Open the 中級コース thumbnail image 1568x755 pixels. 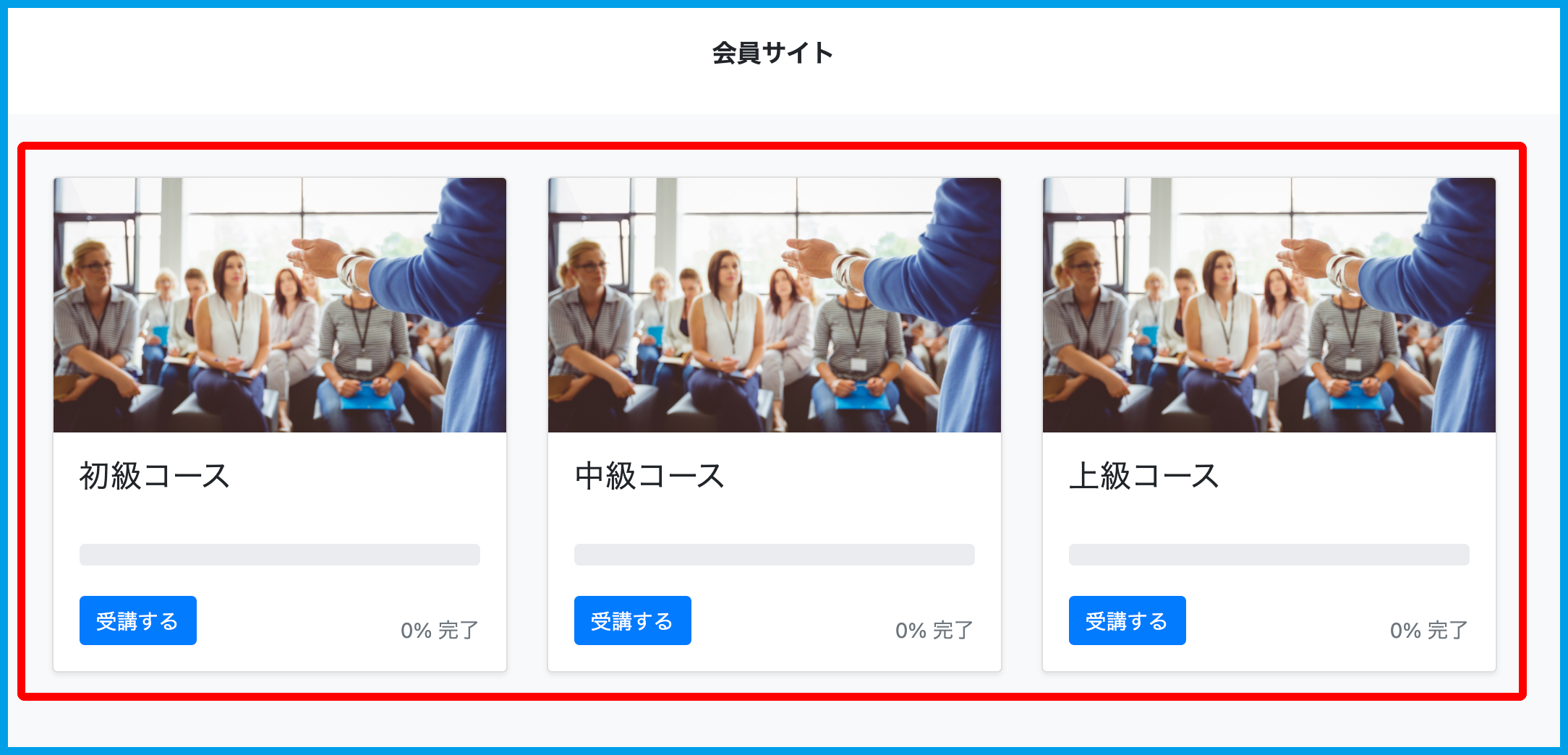click(x=775, y=305)
